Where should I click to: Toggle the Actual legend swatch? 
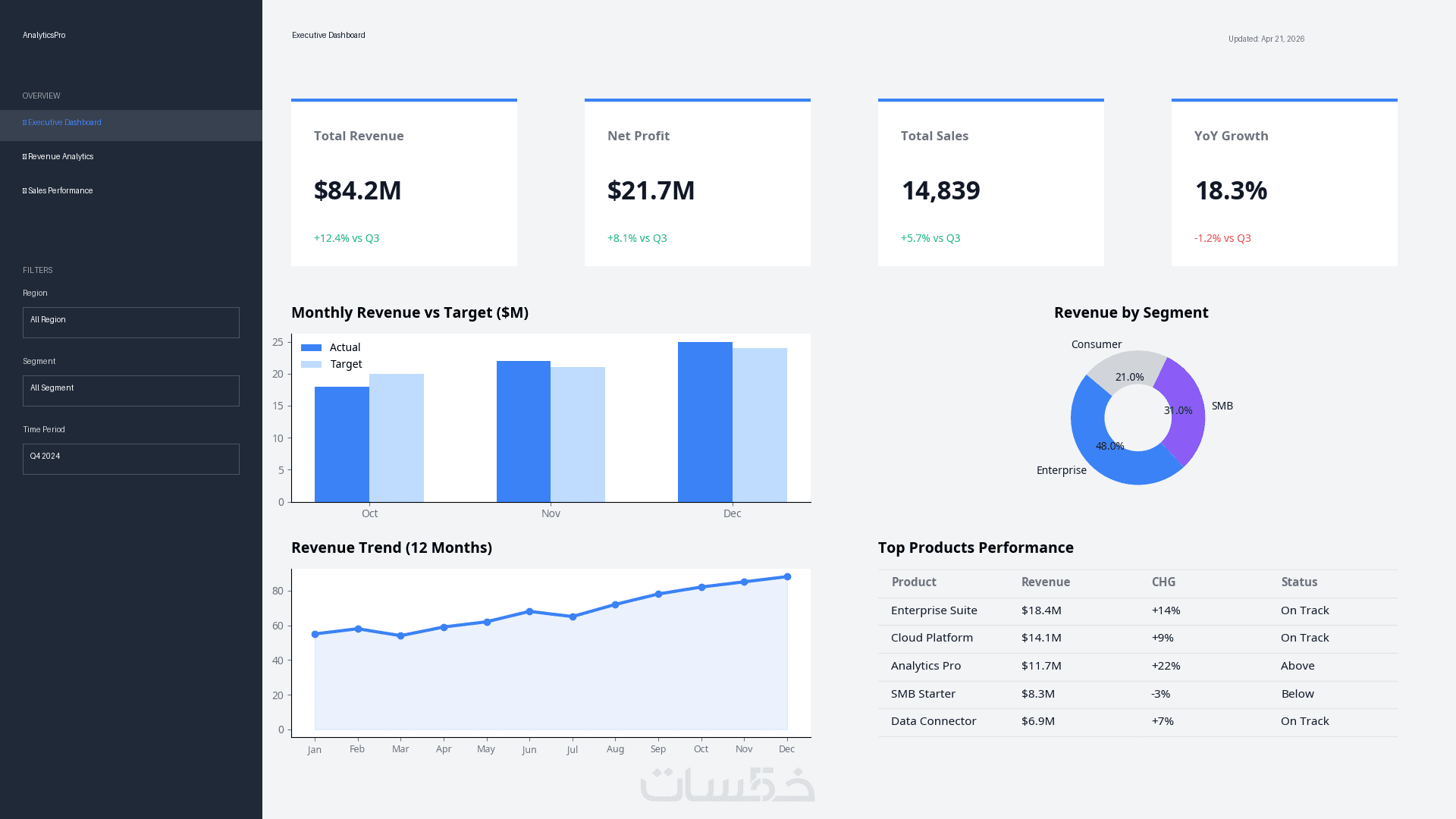(311, 348)
